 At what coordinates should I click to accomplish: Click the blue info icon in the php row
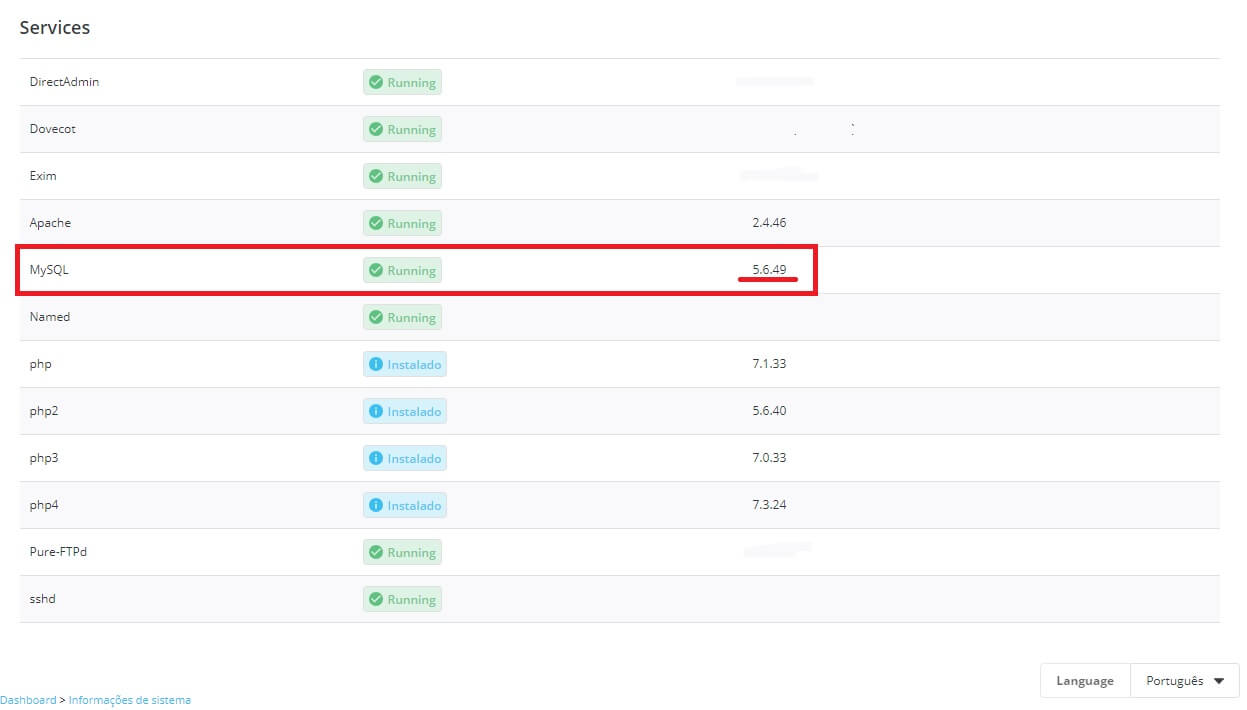376,364
